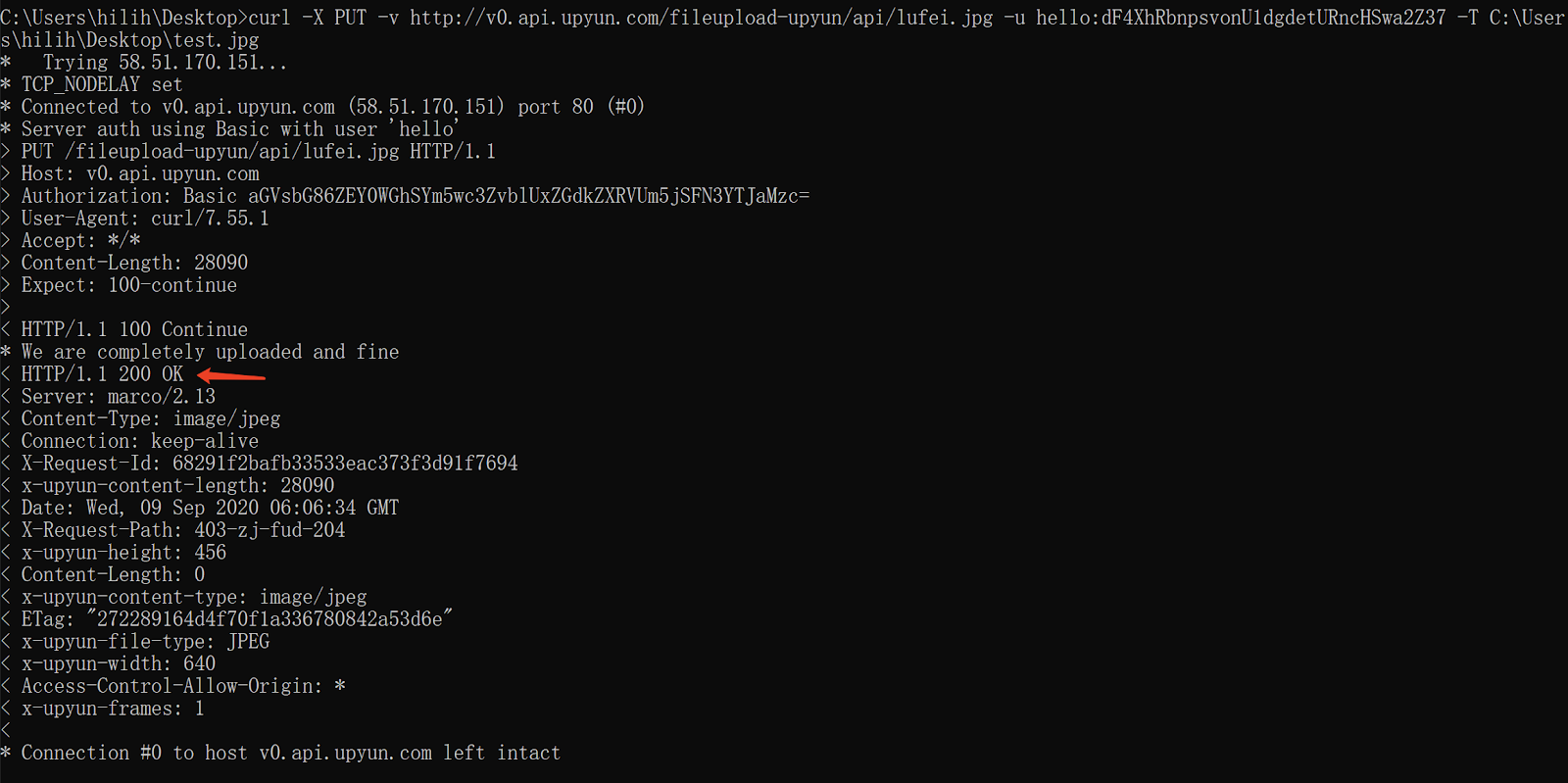Click the ETag hash value
The width and height of the screenshot is (1568, 783).
(x=269, y=619)
